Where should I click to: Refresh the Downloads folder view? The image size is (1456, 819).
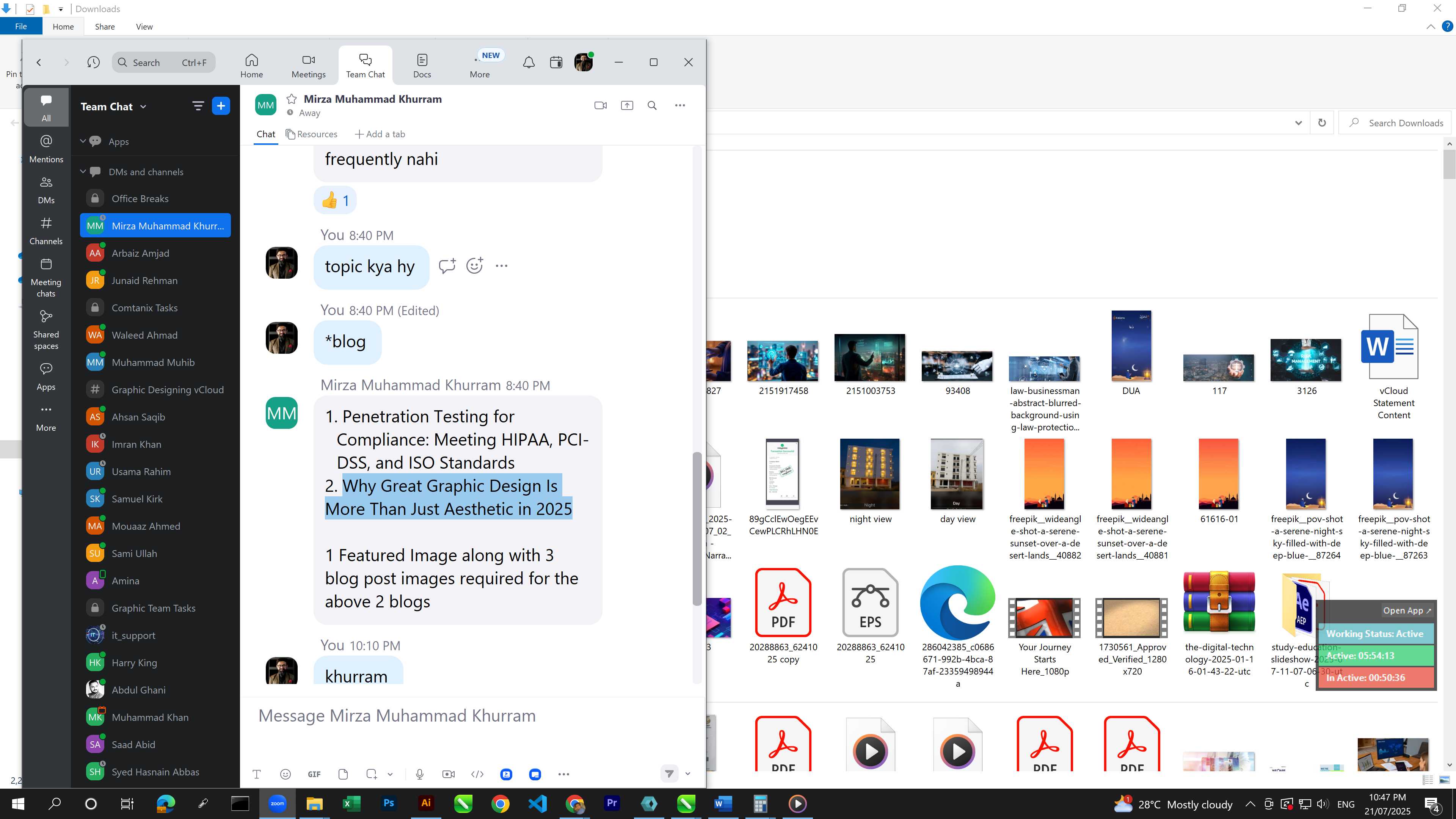coord(1322,122)
